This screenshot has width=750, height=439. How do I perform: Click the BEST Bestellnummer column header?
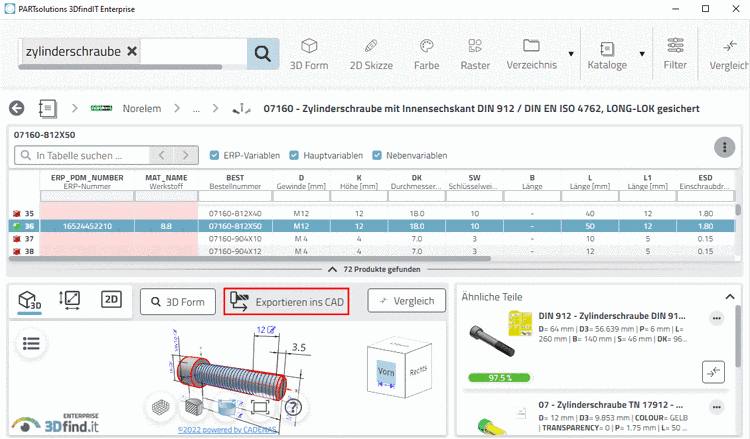235,182
